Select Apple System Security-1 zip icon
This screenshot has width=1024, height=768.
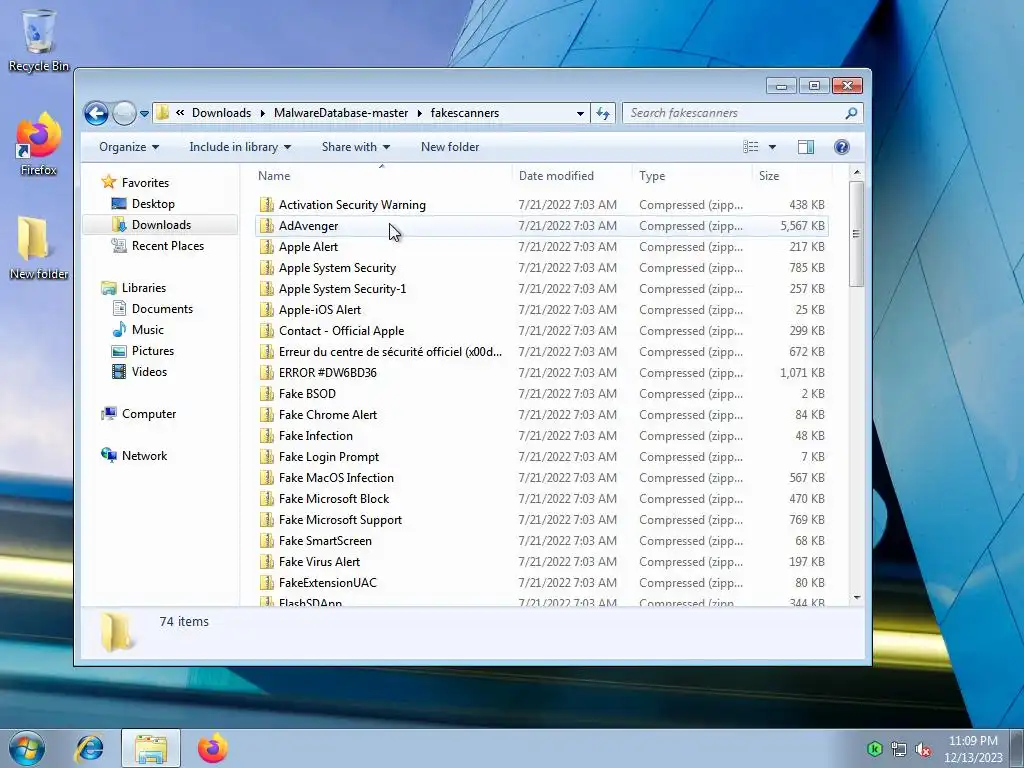tap(266, 289)
